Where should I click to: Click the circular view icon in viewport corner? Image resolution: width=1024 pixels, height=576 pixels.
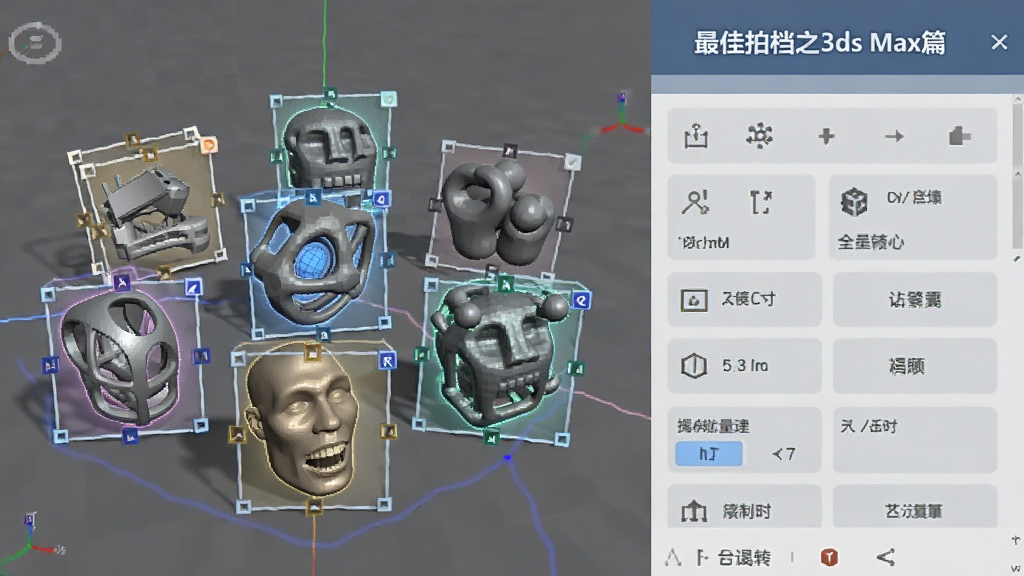pyautogui.click(x=35, y=43)
